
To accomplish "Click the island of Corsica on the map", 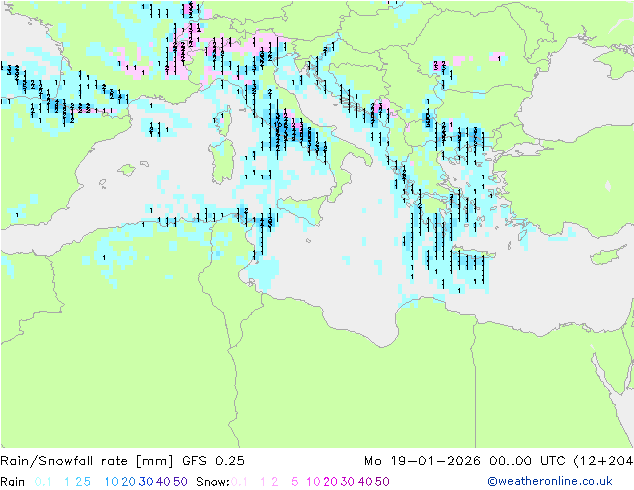I will 225,120.
